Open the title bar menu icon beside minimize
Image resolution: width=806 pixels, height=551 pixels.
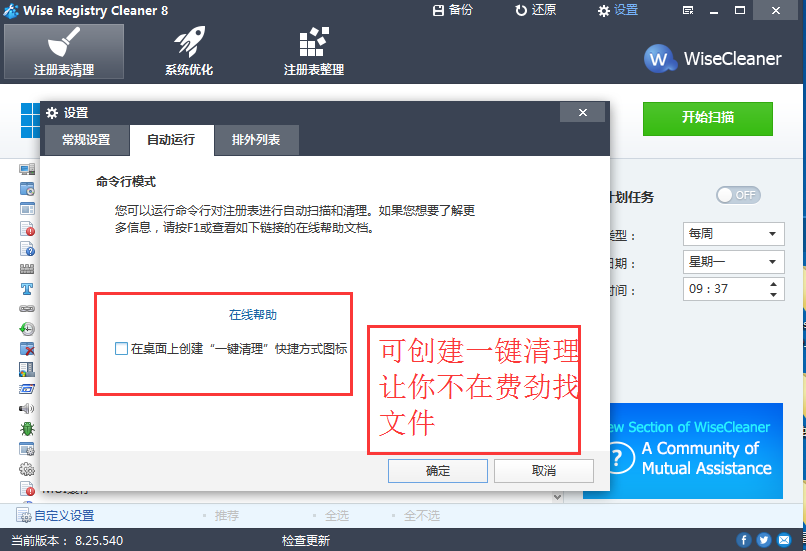(688, 10)
